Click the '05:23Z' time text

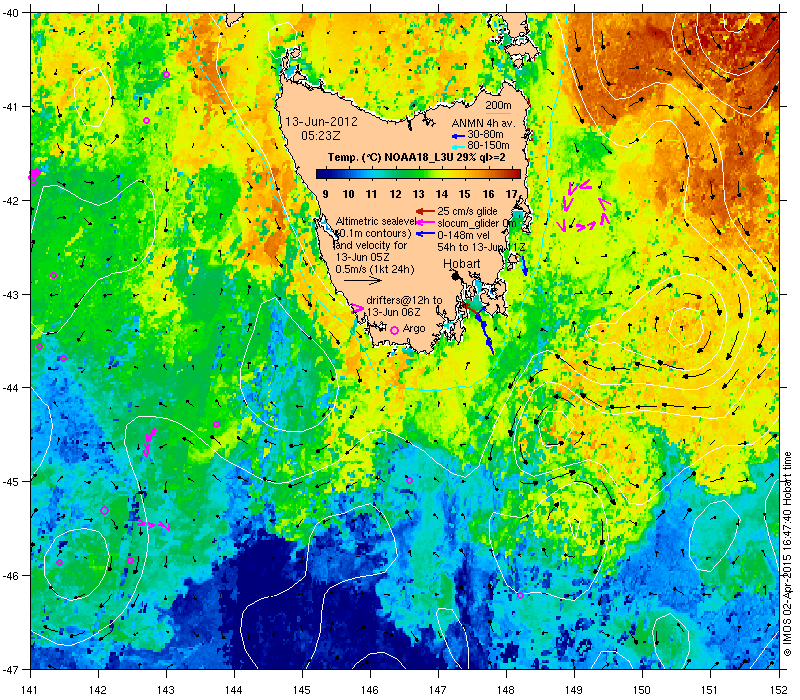coord(320,136)
